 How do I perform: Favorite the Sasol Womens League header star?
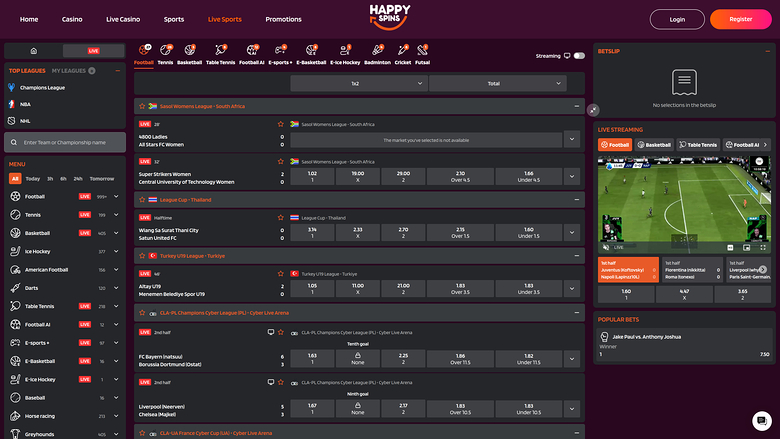pyautogui.click(x=142, y=106)
